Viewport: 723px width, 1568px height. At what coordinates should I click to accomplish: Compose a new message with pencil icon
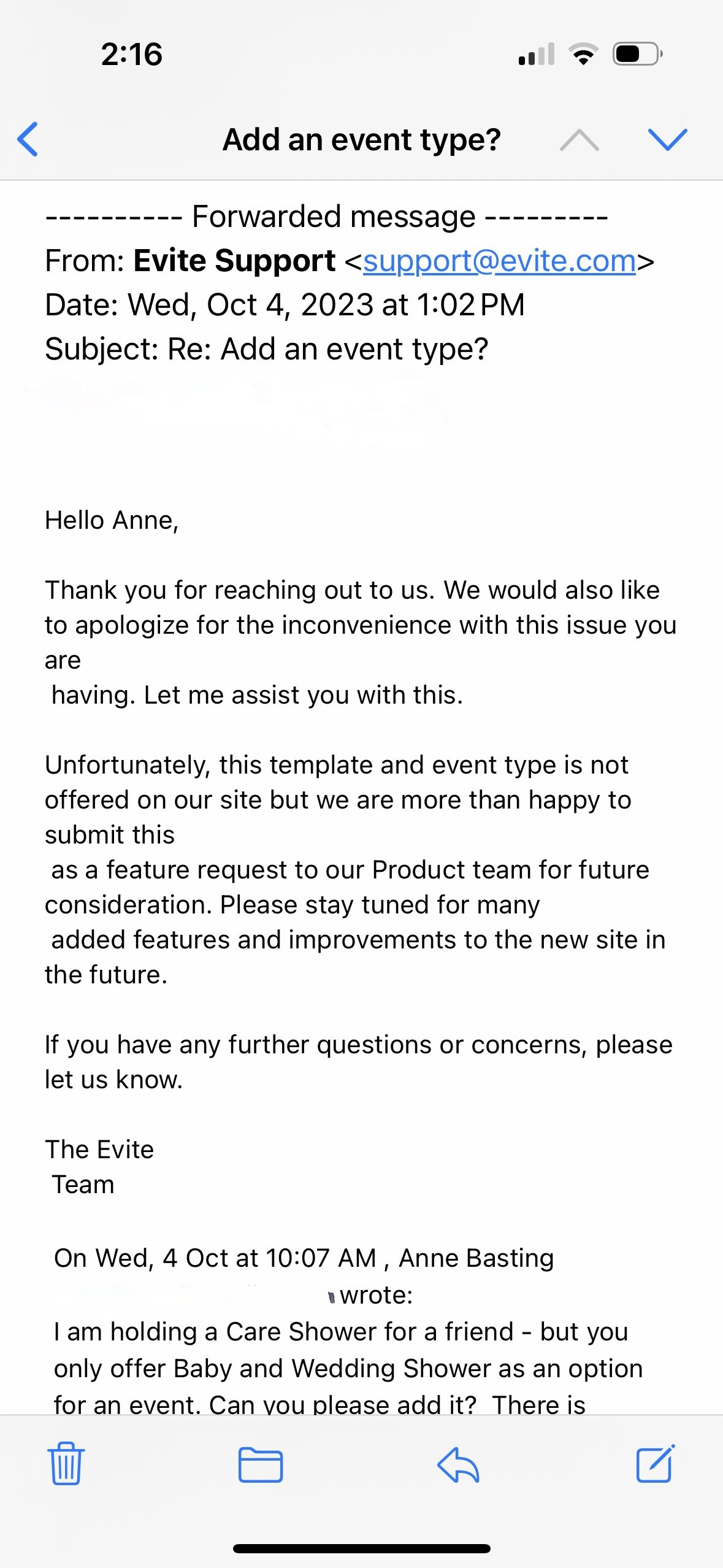656,1464
